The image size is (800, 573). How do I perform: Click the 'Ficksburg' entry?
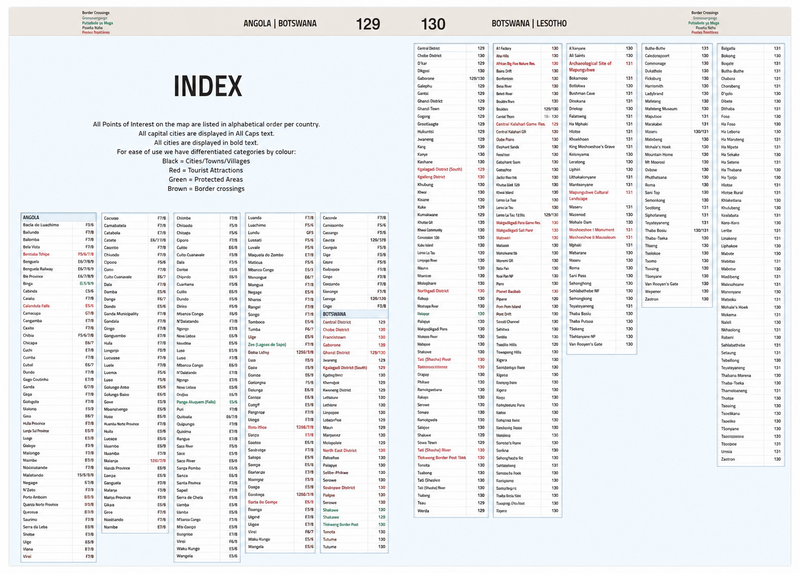point(653,79)
